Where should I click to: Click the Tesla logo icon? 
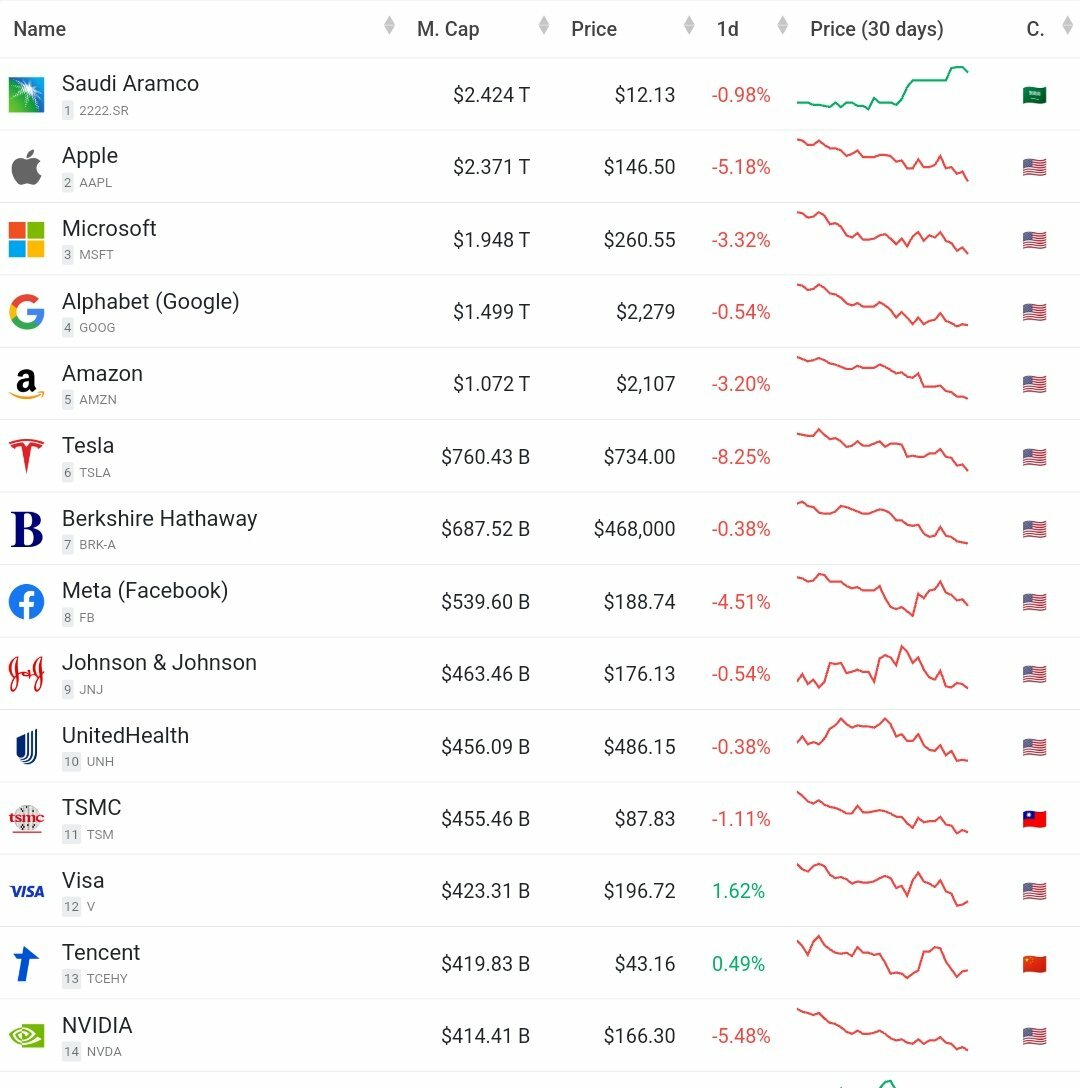click(x=26, y=457)
